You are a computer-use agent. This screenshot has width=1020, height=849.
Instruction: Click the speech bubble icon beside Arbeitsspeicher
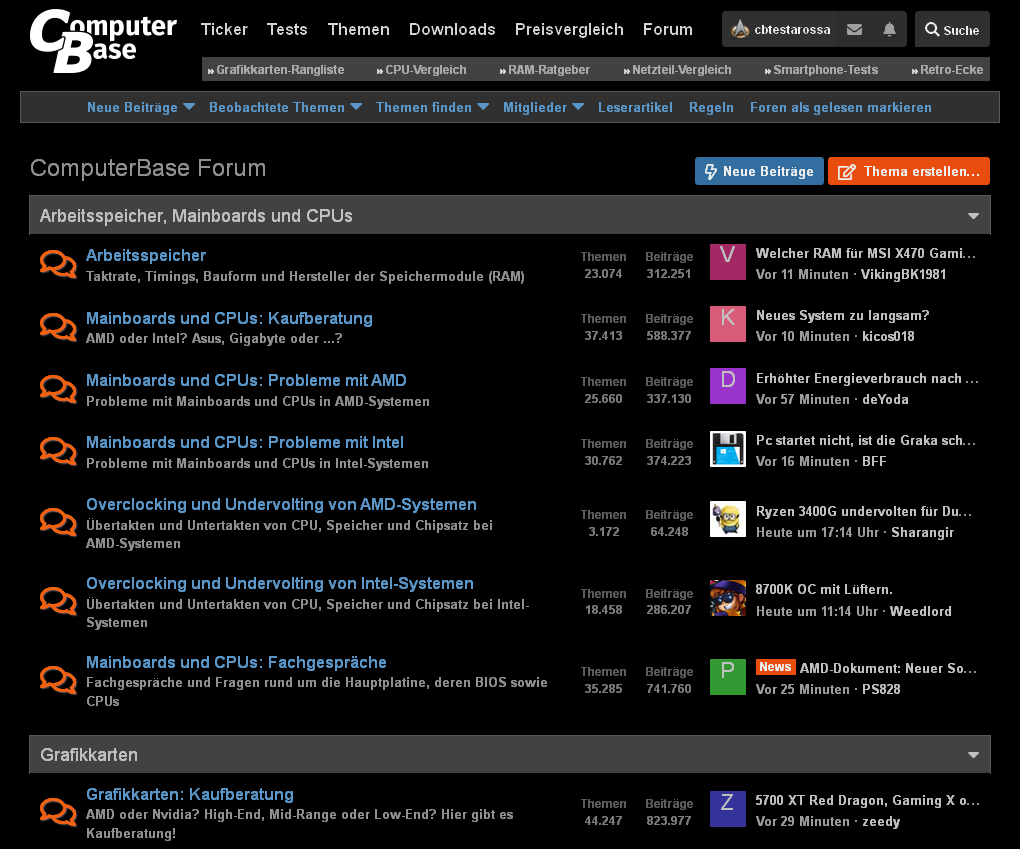pyautogui.click(x=58, y=263)
